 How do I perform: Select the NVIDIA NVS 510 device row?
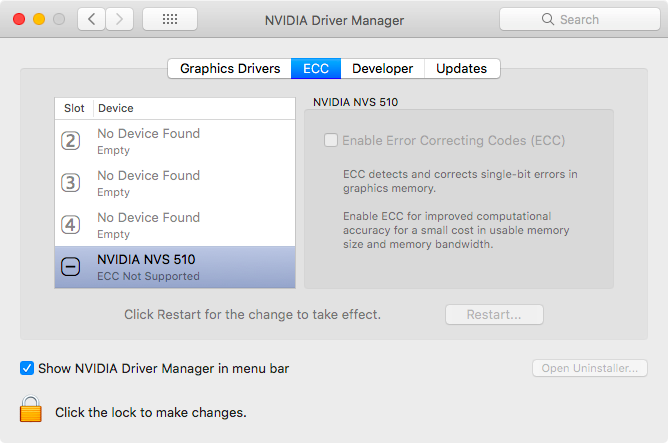[190, 267]
